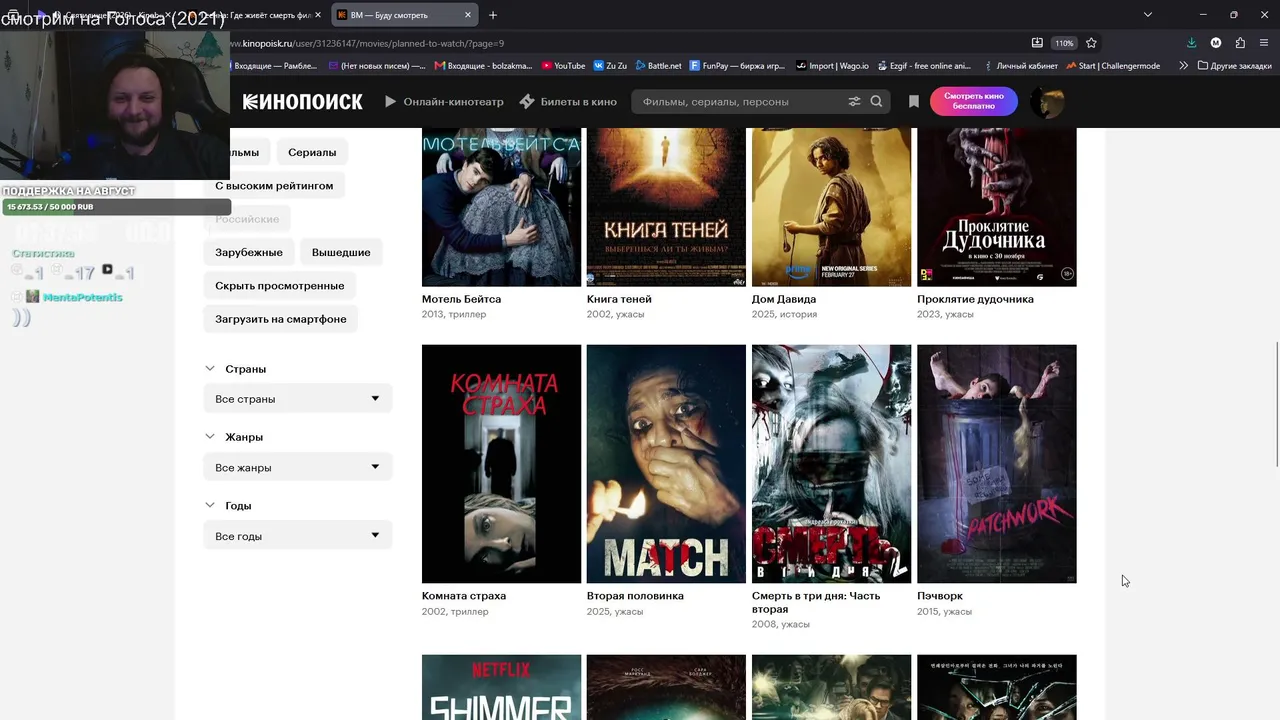
Task: Open the Kinopoisk bookmark ribbon icon
Action: point(914,102)
